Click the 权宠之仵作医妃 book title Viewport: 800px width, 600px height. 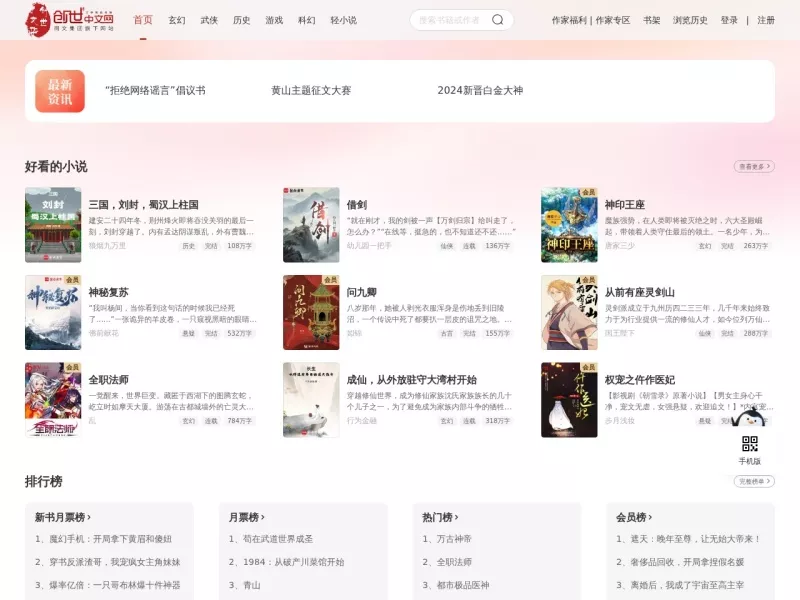click(640, 380)
